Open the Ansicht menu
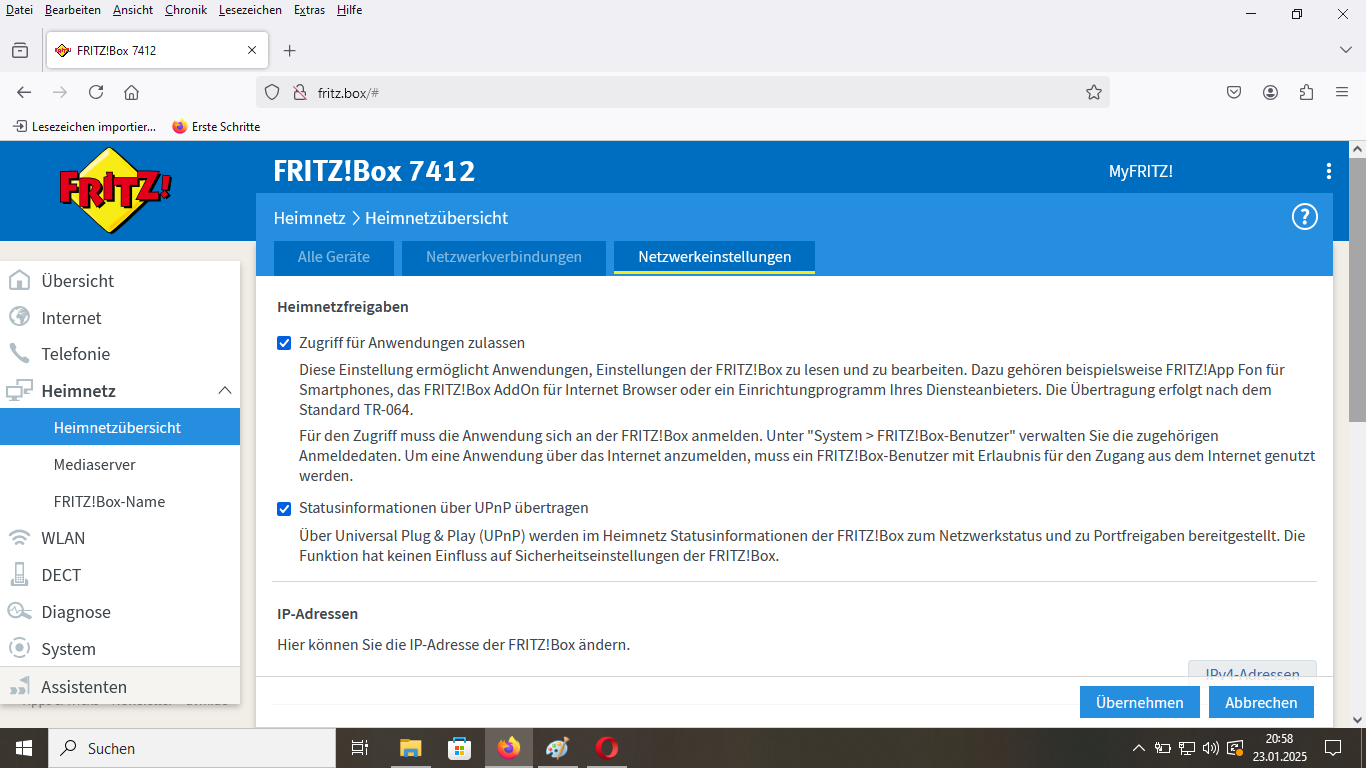This screenshot has height=768, width=1366. pos(133,10)
